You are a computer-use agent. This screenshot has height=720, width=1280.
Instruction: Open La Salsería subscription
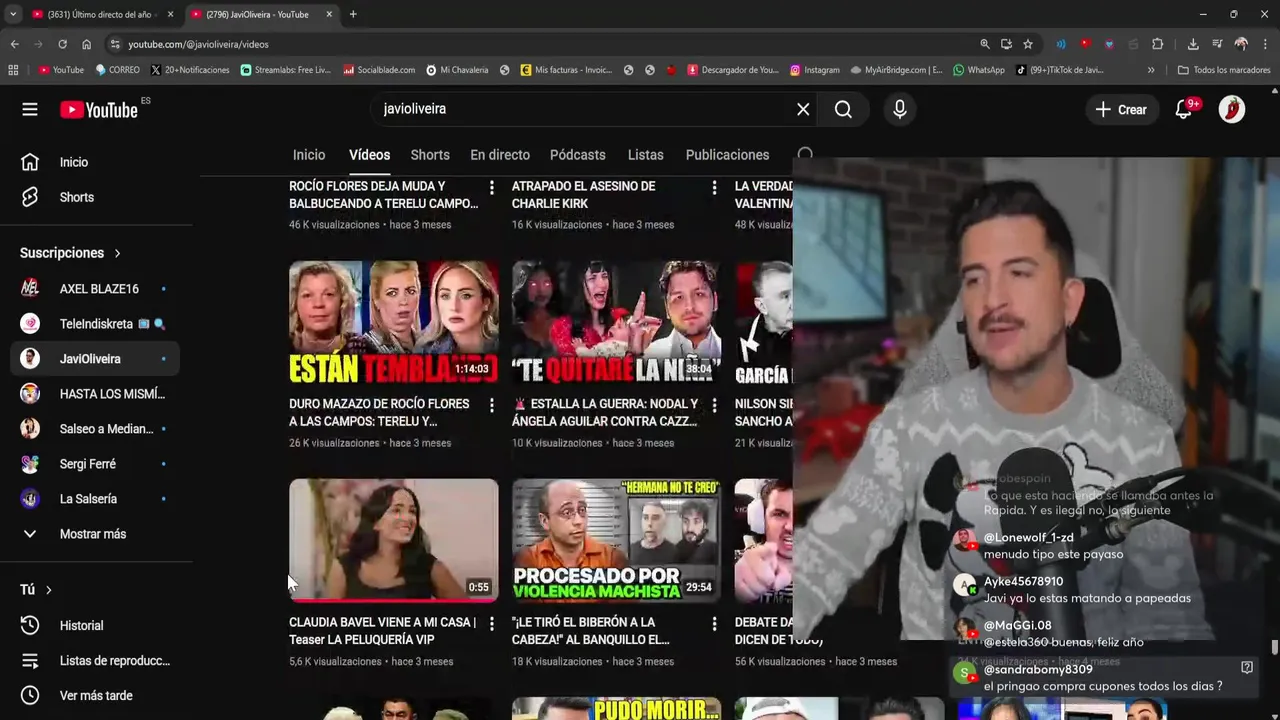[x=97, y=499]
